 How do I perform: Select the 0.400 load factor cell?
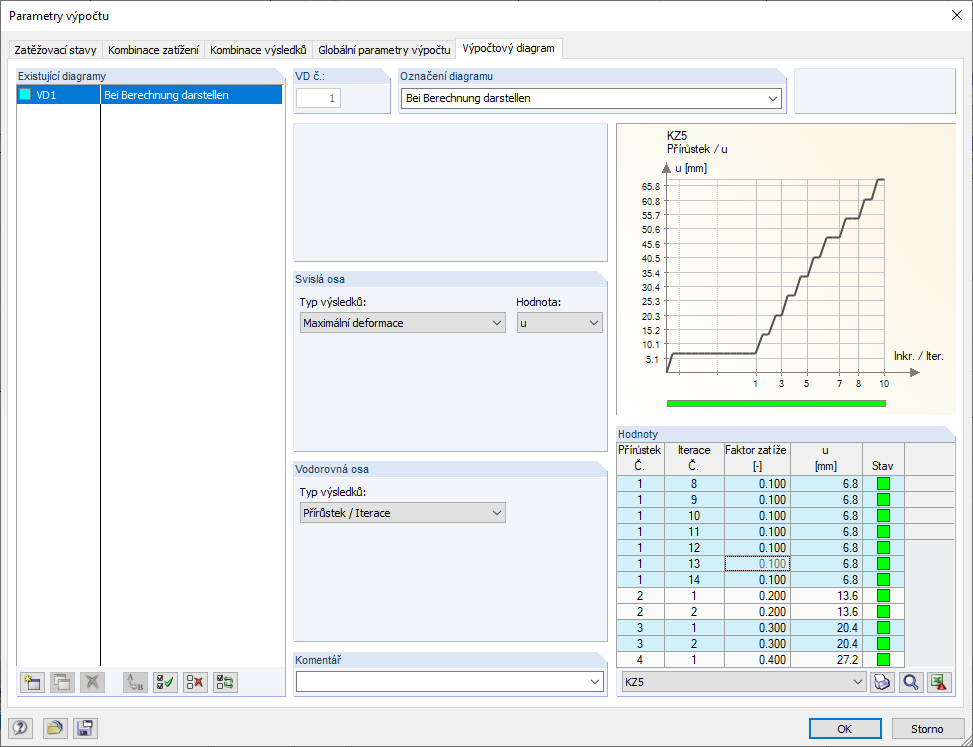coord(757,660)
